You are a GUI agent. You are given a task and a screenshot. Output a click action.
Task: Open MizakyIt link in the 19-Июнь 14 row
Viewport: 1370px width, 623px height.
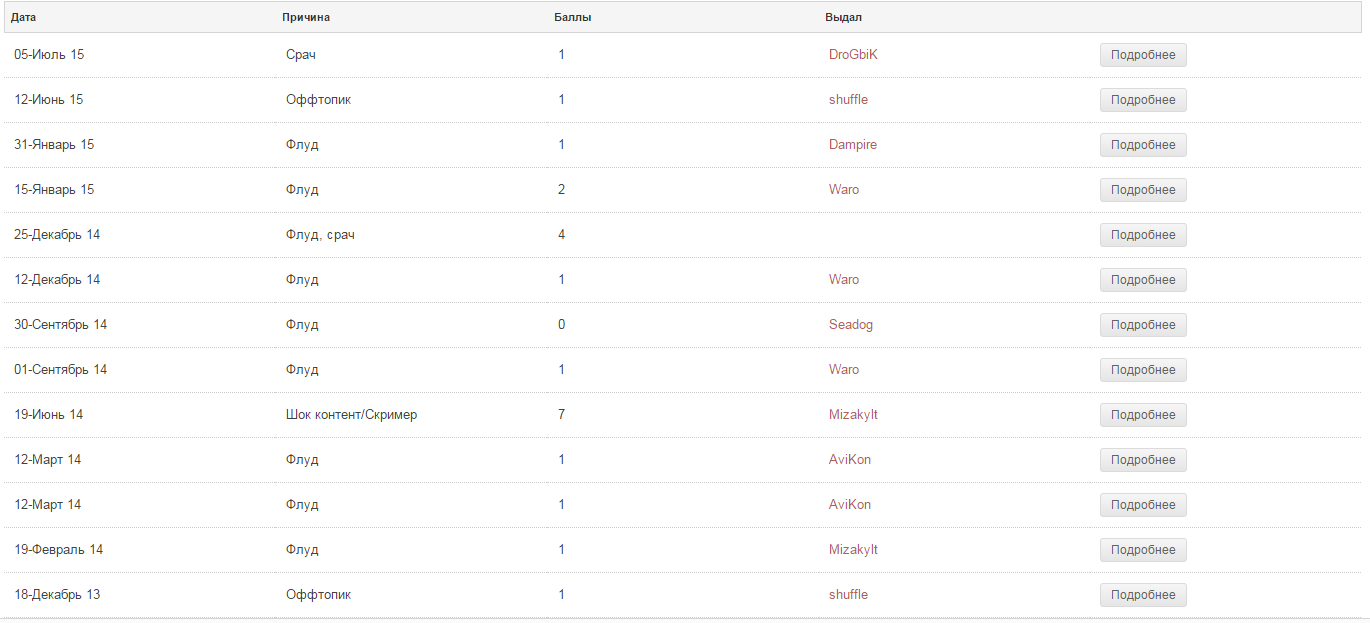853,415
